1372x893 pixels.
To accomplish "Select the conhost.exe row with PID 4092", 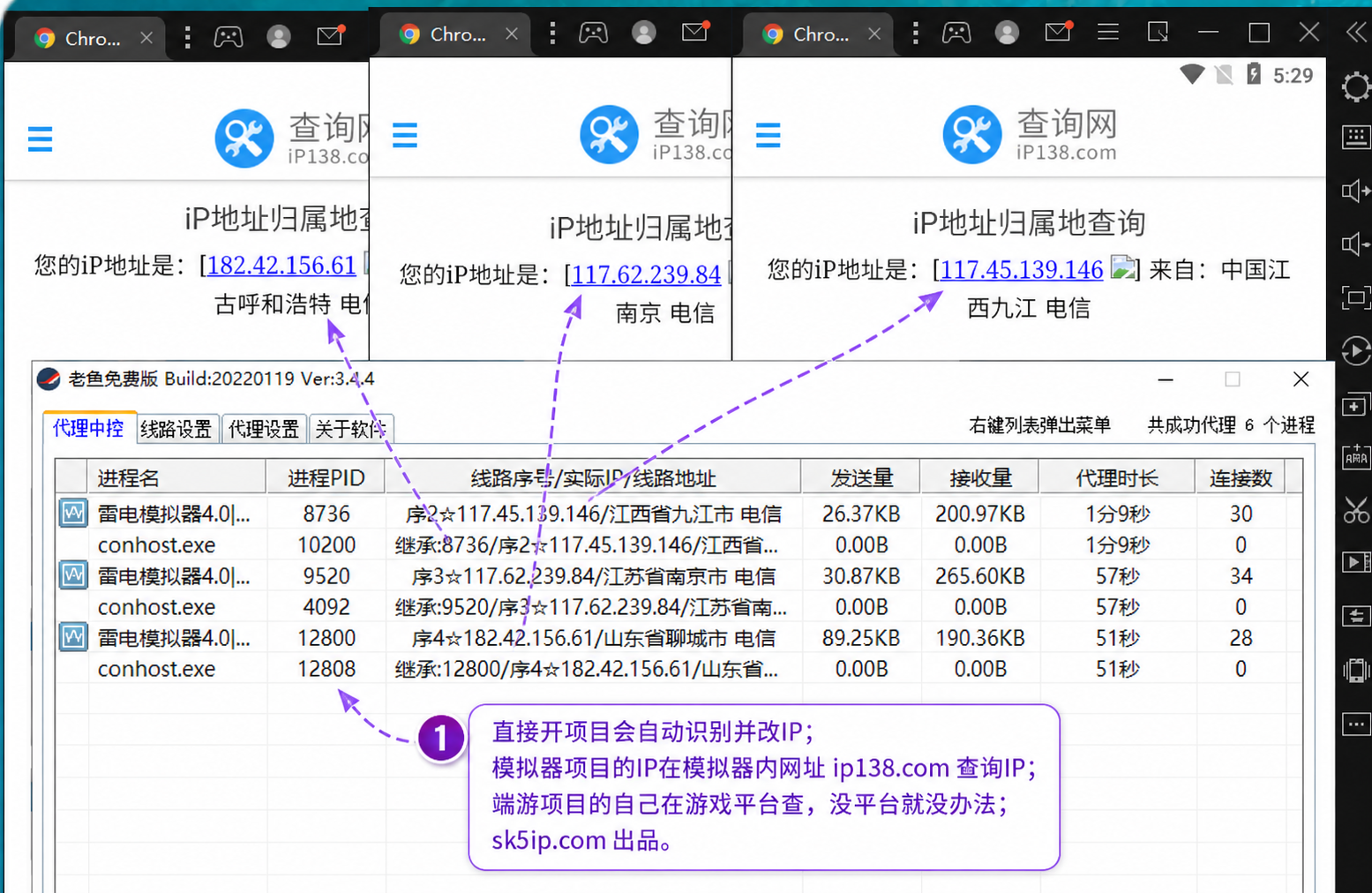I will (x=678, y=607).
